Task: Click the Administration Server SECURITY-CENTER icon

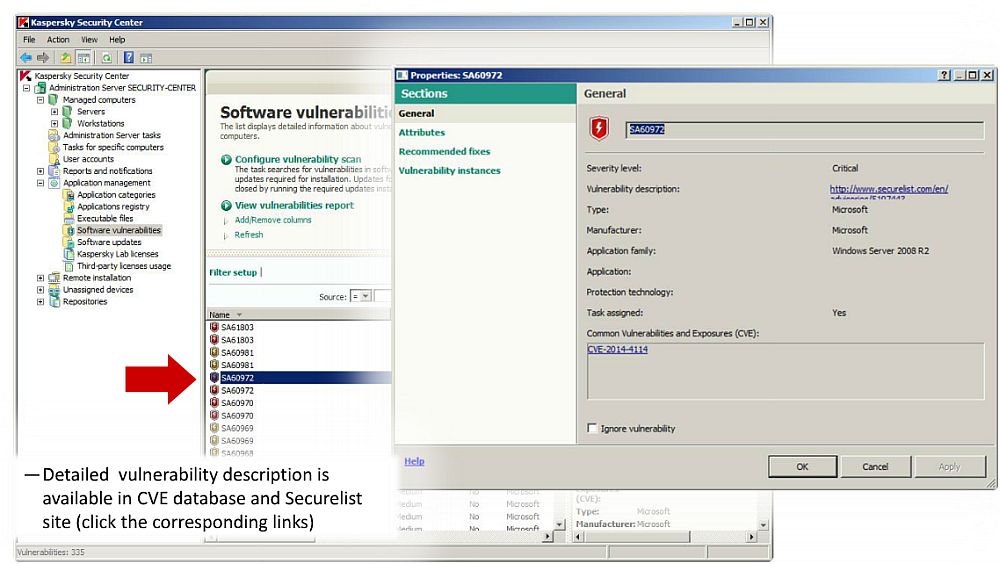Action: point(40,88)
